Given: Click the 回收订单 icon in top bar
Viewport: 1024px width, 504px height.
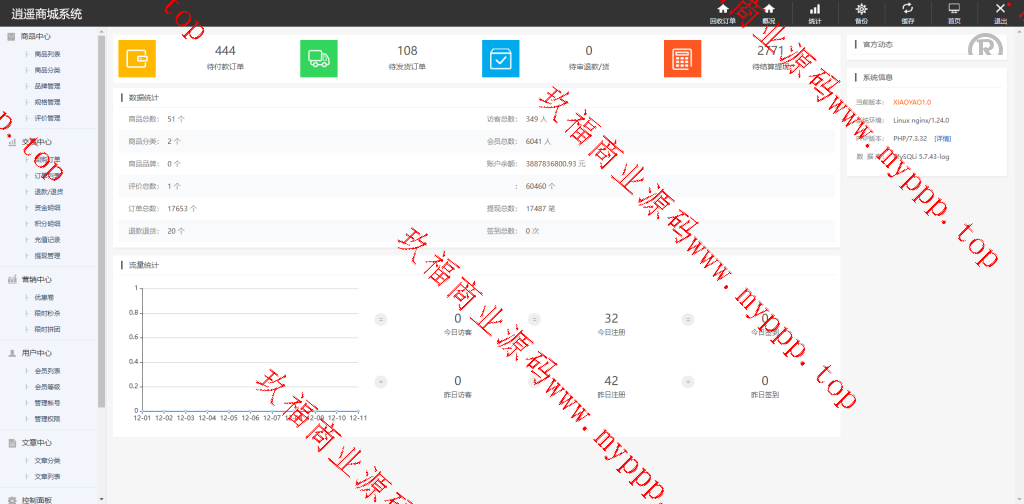Looking at the screenshot, I should (722, 10).
